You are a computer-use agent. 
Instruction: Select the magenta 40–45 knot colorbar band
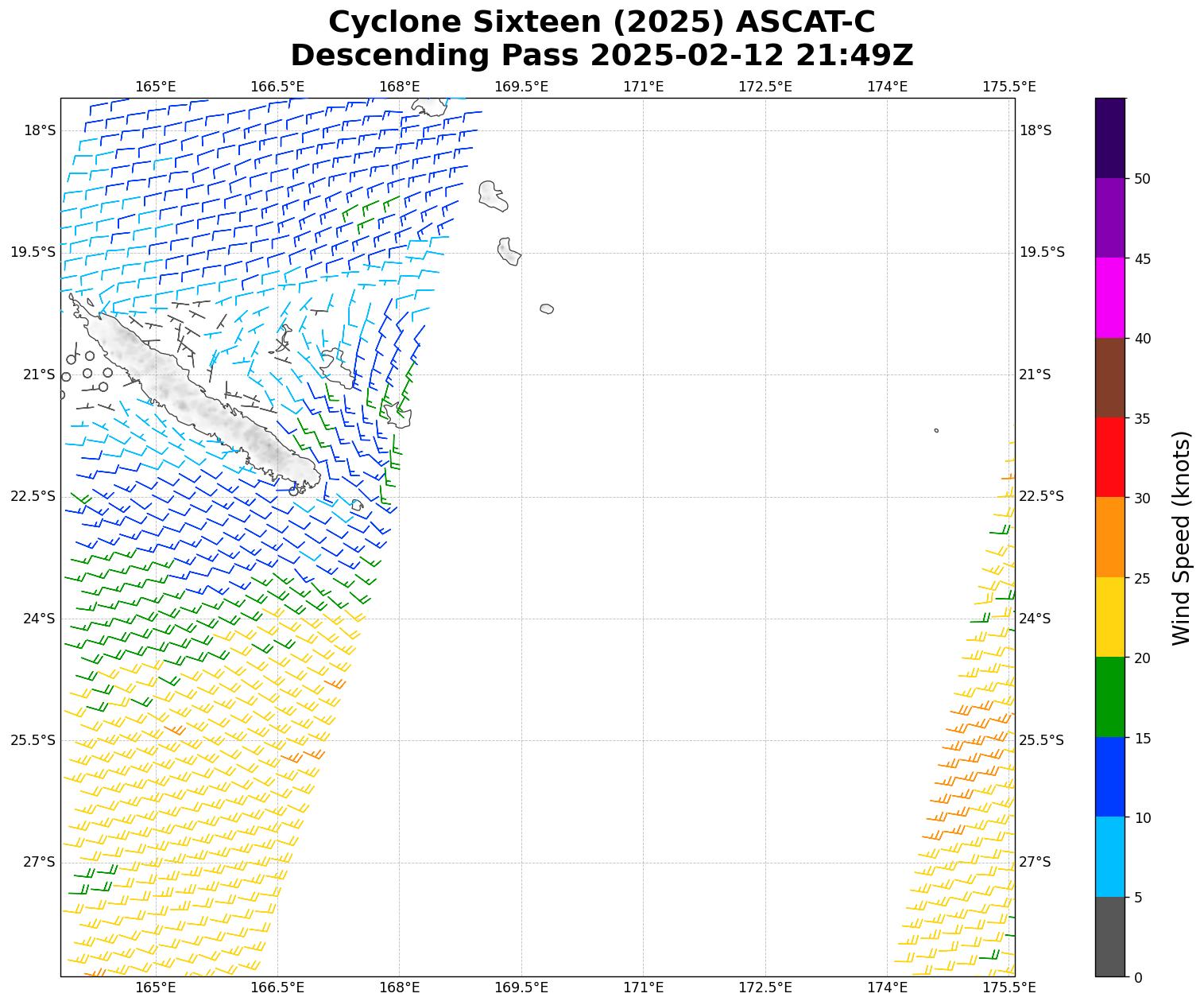1109,297
